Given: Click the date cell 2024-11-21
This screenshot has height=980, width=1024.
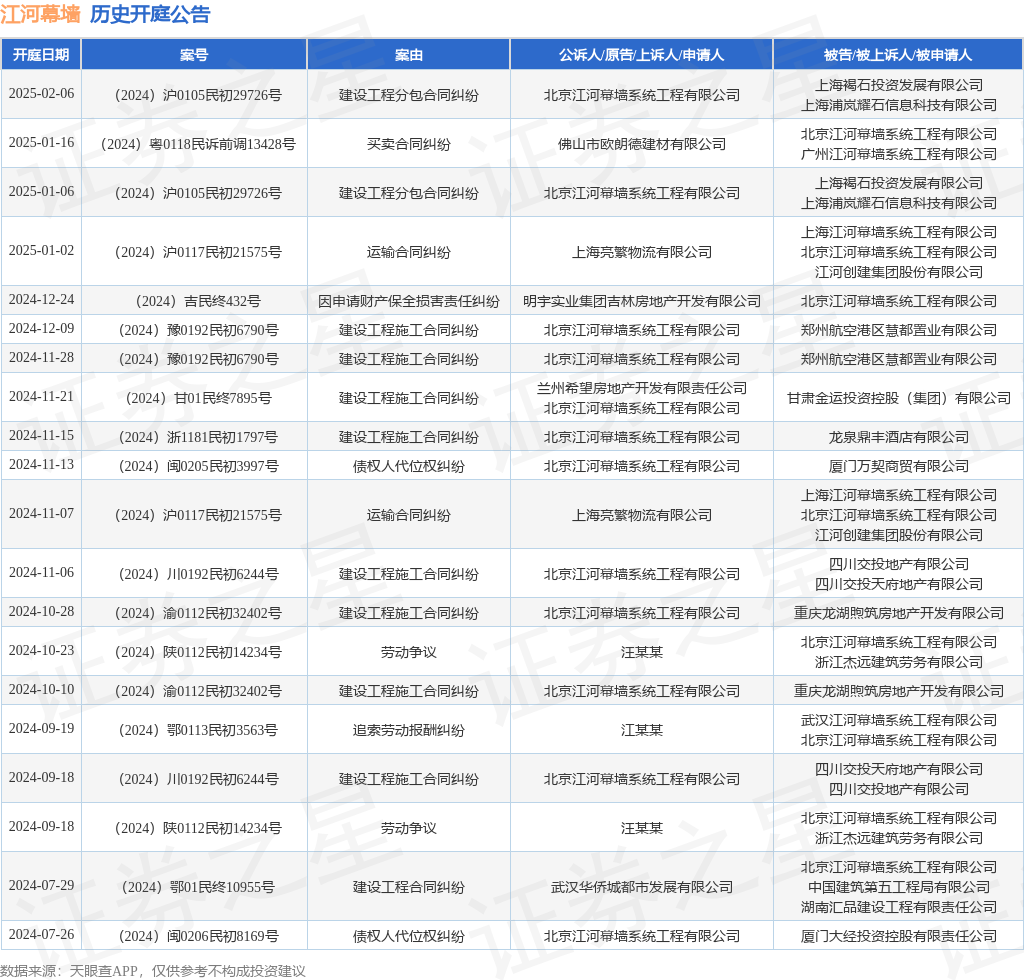Looking at the screenshot, I should (x=41, y=396).
